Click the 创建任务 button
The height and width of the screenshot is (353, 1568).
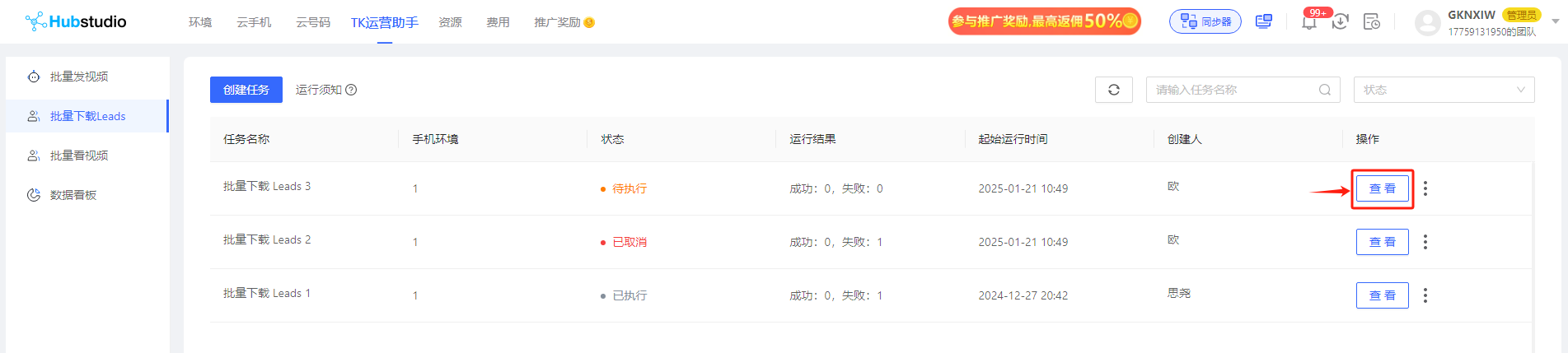click(246, 90)
